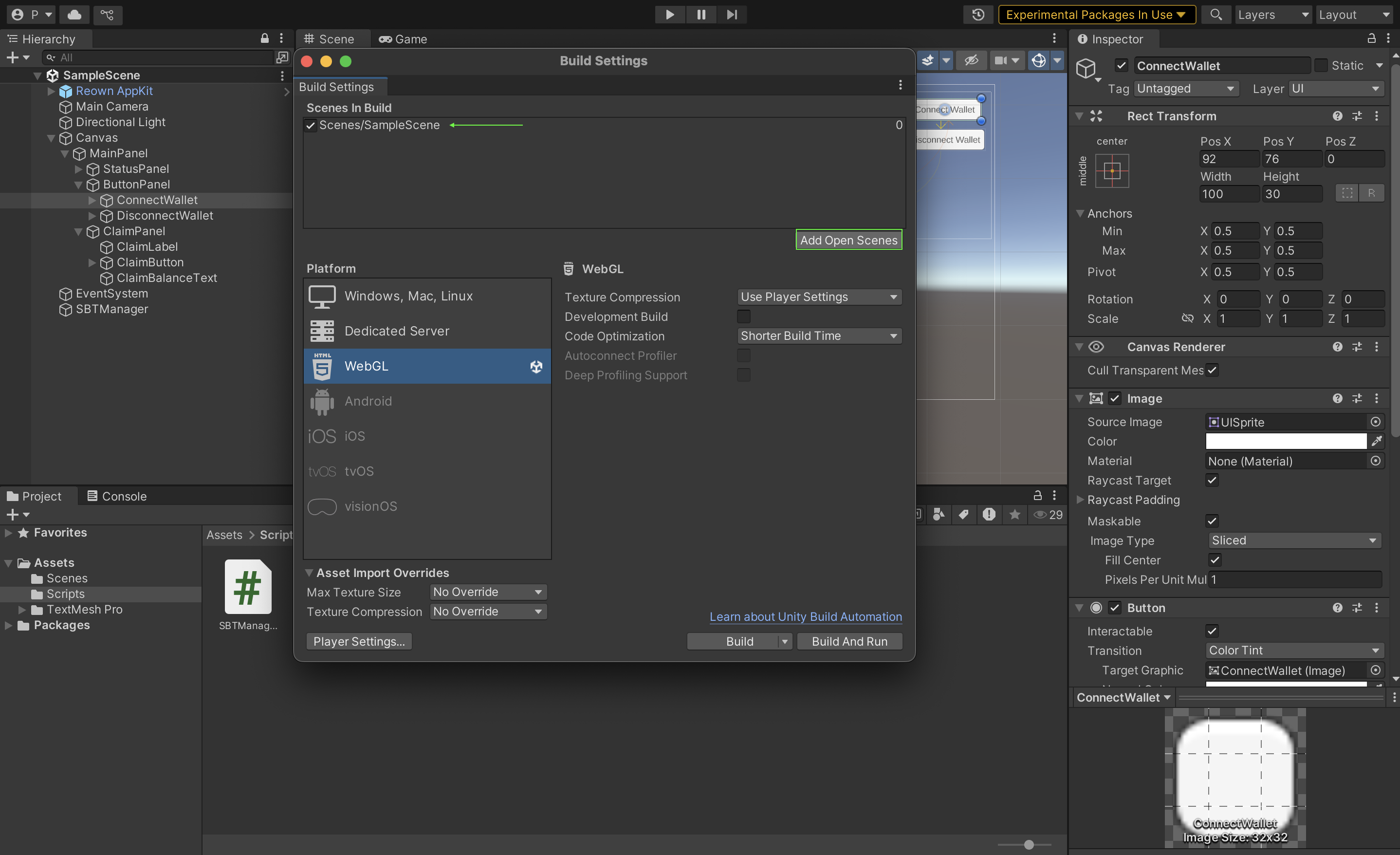
Task: Open the Rect Transform anchor presets box
Action: (1111, 170)
